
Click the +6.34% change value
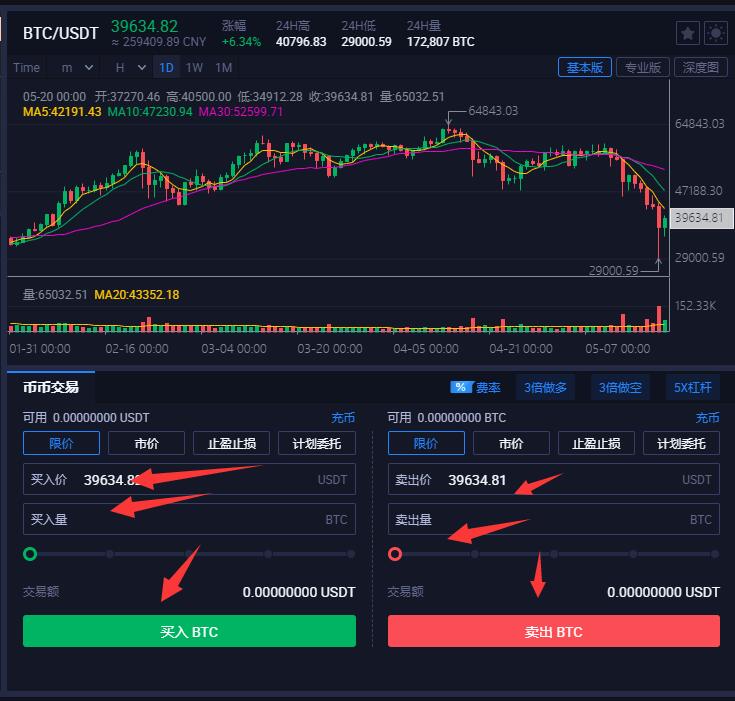(241, 42)
